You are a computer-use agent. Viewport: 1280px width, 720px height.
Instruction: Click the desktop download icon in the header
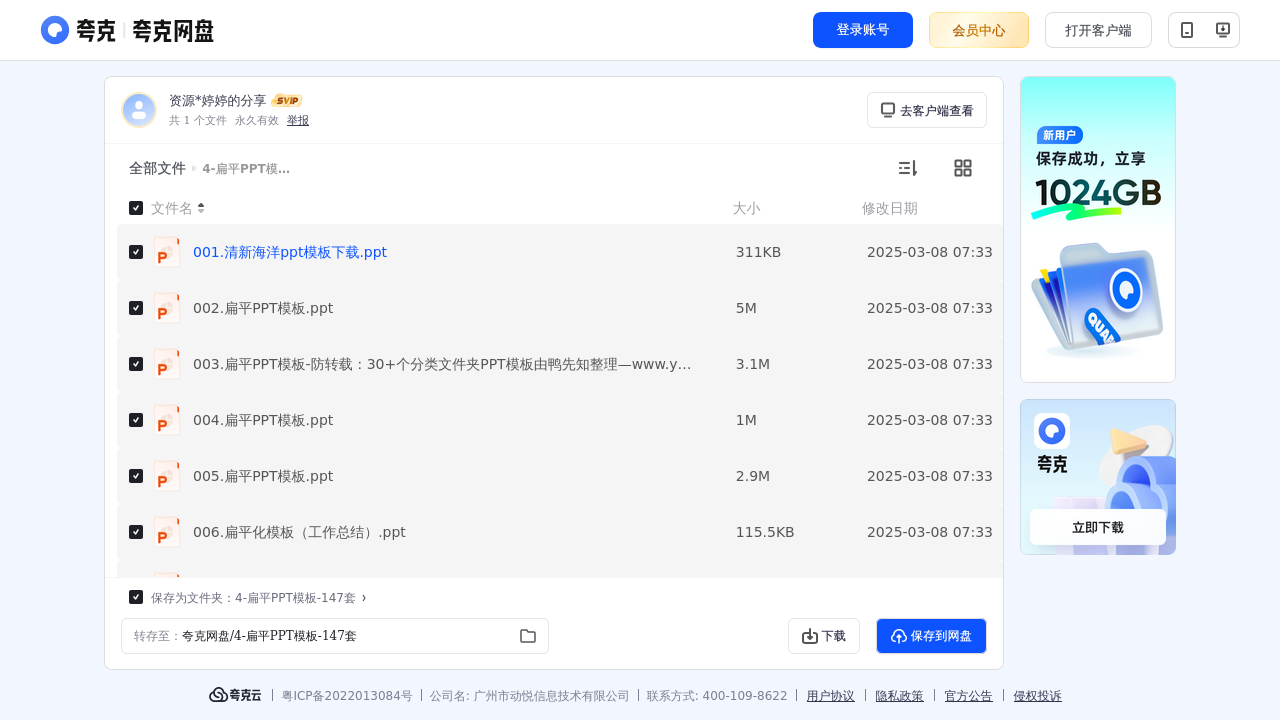click(x=1222, y=30)
